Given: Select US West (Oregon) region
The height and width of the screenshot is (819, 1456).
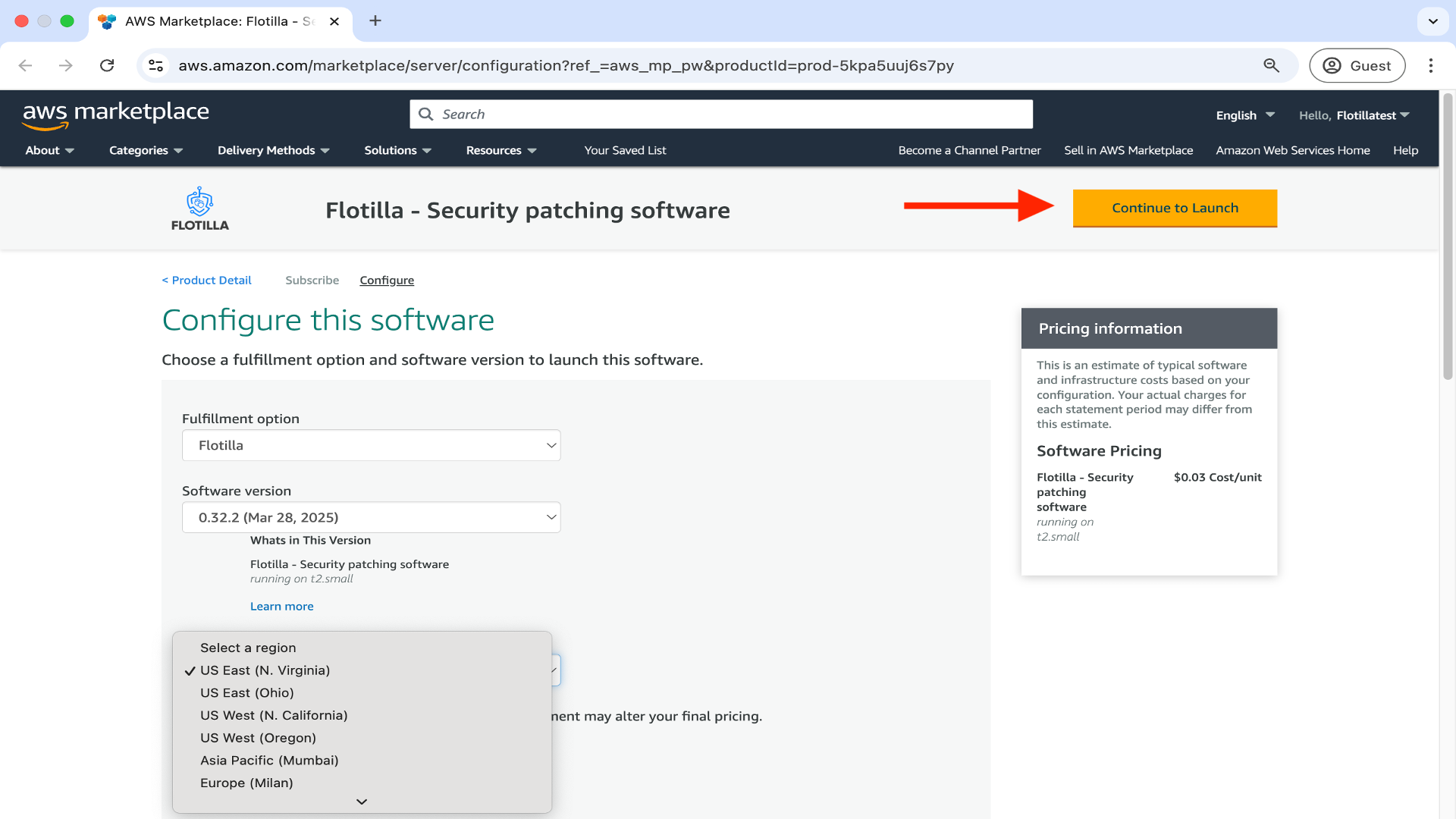Looking at the screenshot, I should pos(258,738).
